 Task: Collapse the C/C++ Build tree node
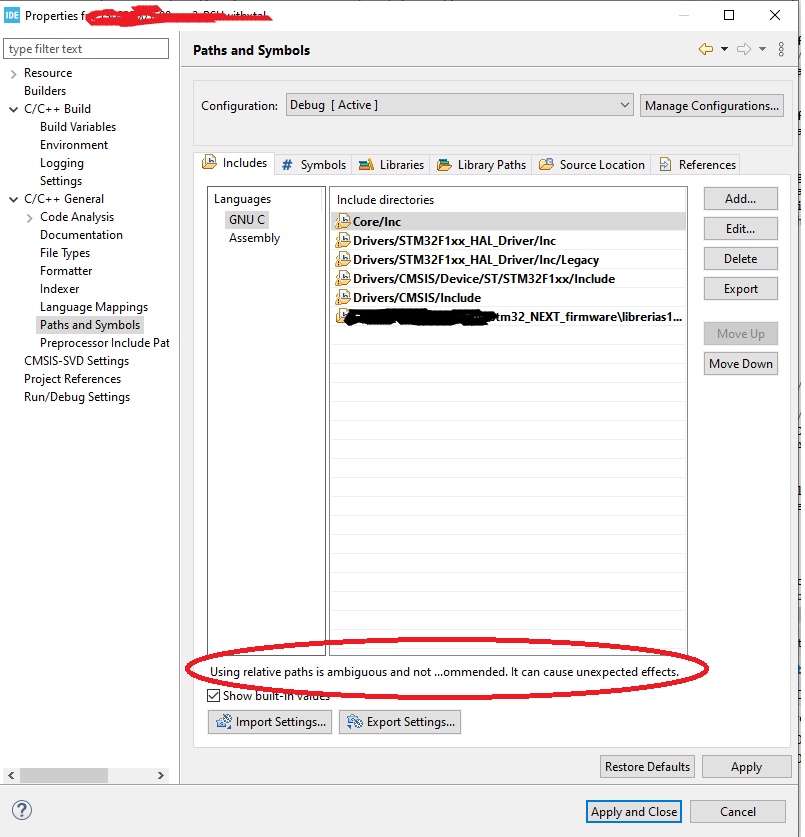(14, 109)
